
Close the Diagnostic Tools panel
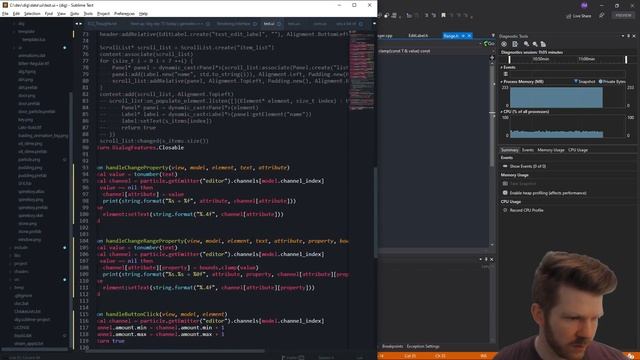click(634, 36)
